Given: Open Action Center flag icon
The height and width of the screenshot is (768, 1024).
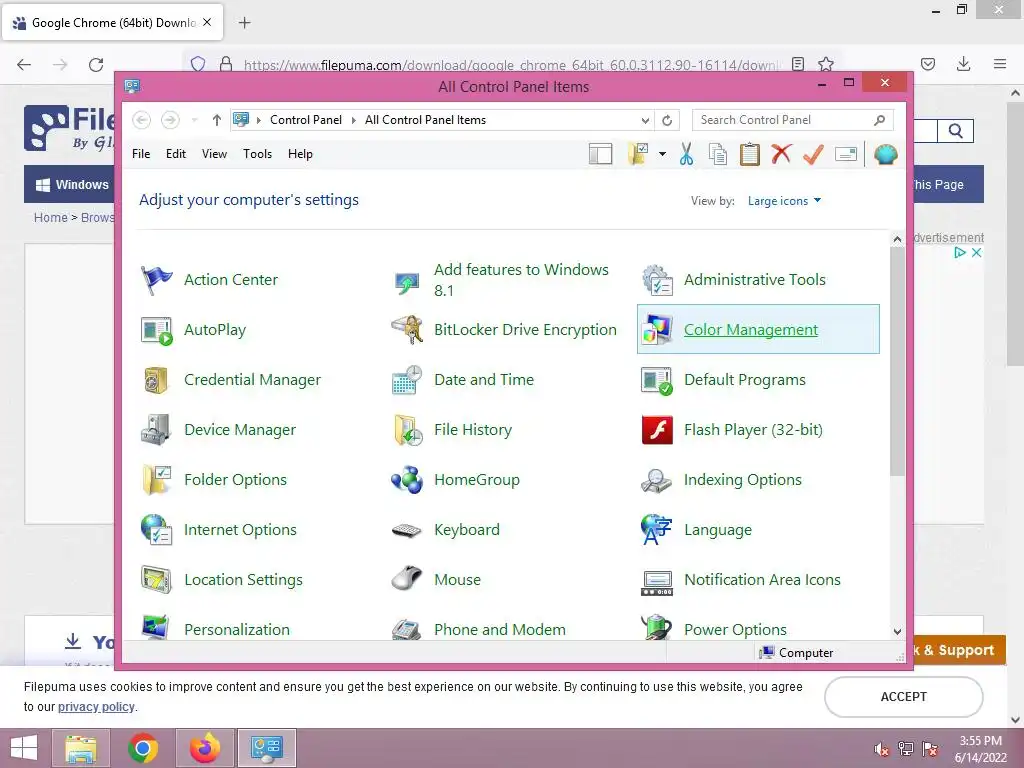Looking at the screenshot, I should pos(156,280).
